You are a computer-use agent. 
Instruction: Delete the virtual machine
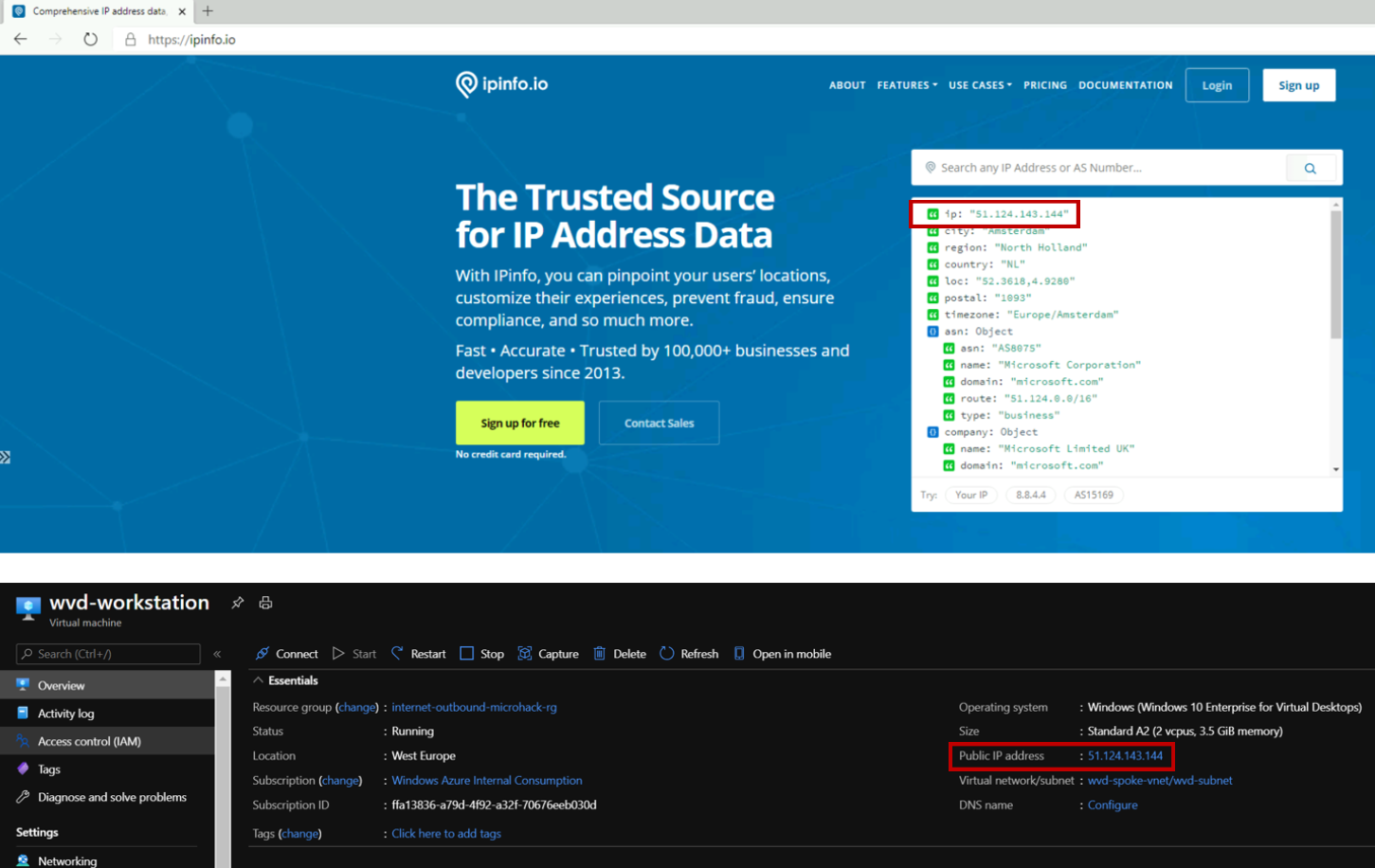[x=620, y=654]
